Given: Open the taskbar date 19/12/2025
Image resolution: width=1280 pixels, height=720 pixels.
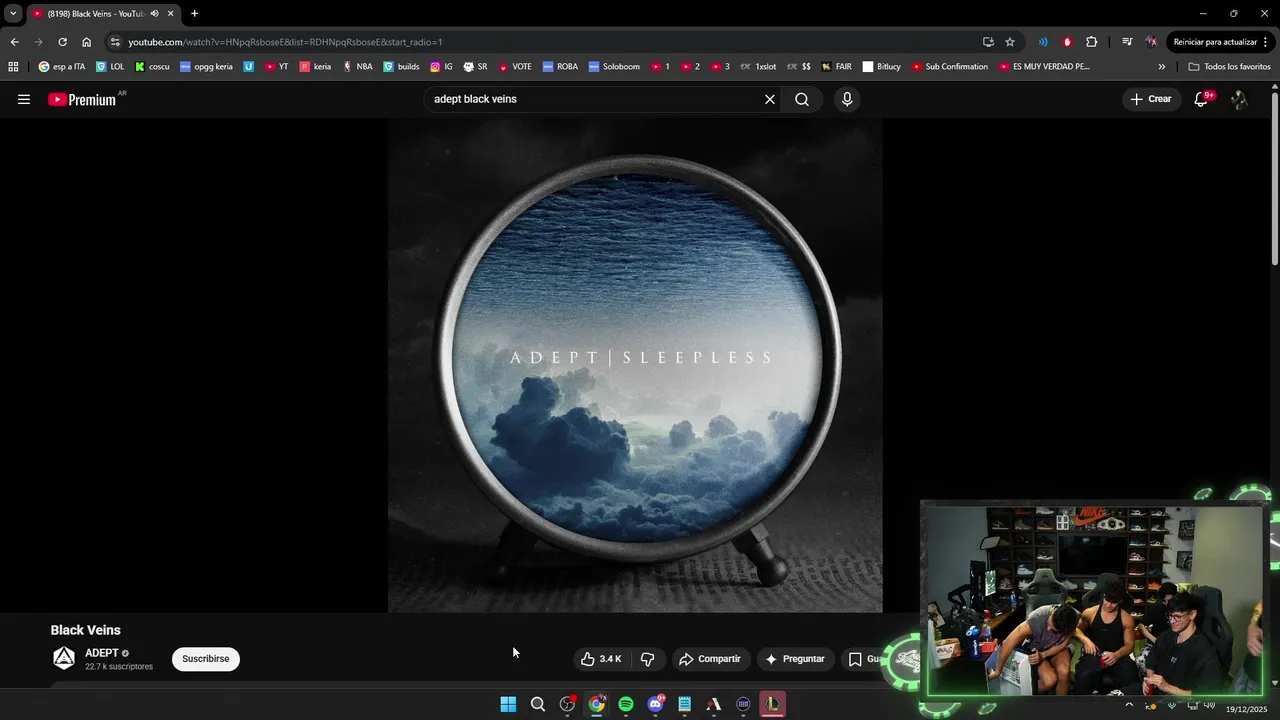Looking at the screenshot, I should 1246,709.
